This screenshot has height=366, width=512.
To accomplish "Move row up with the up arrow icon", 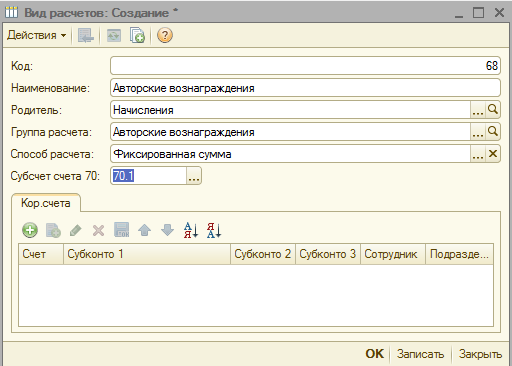I will [144, 230].
